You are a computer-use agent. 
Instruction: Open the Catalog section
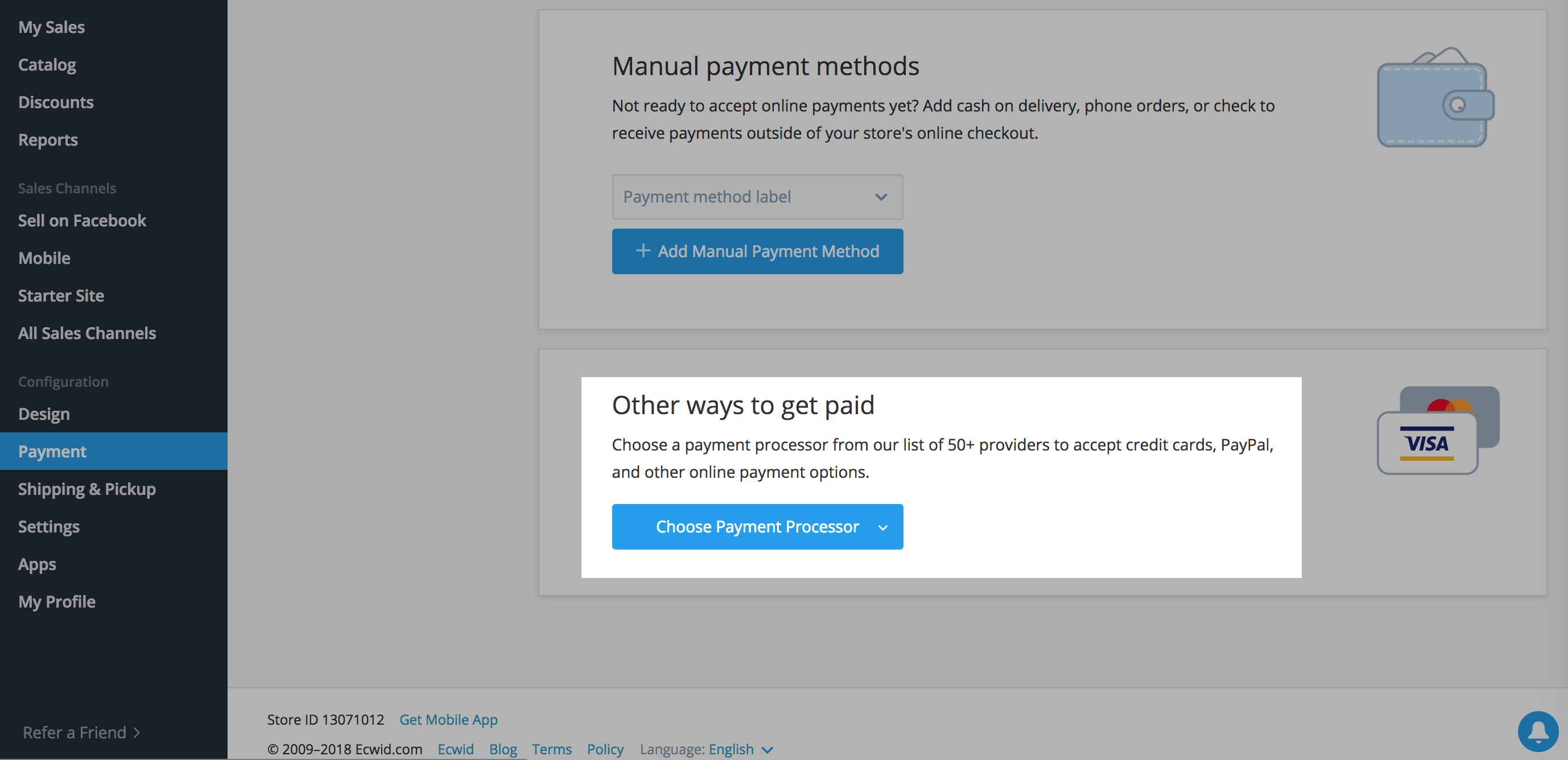click(x=47, y=65)
